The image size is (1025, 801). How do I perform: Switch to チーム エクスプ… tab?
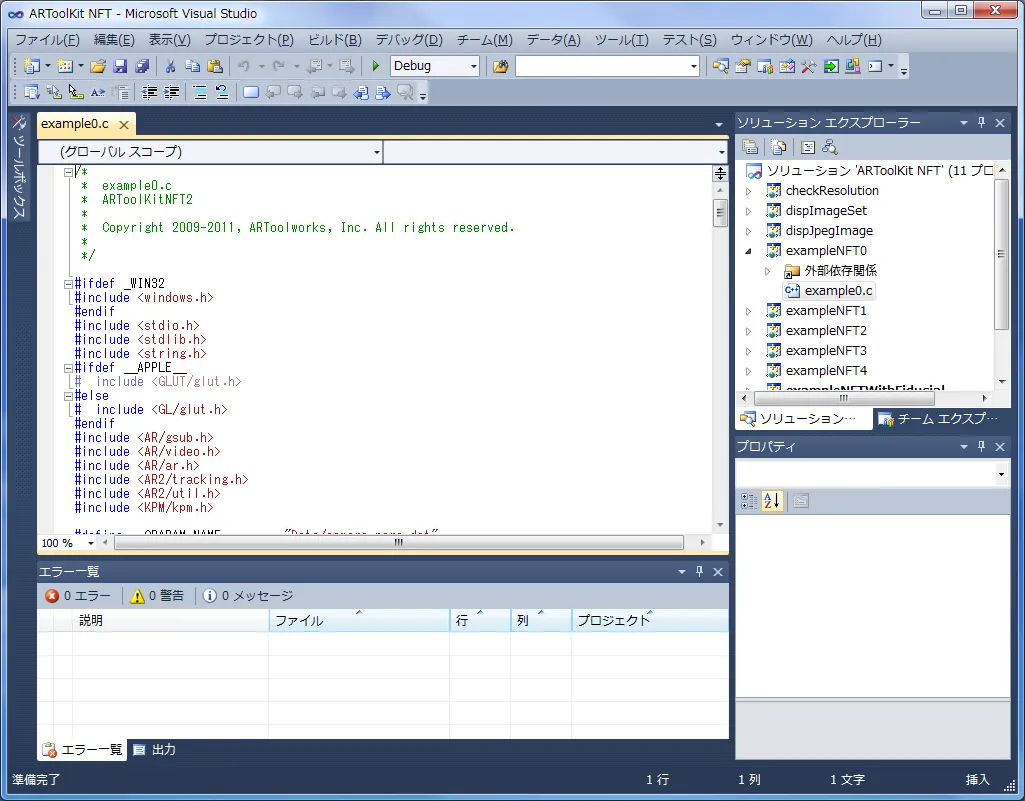939,418
